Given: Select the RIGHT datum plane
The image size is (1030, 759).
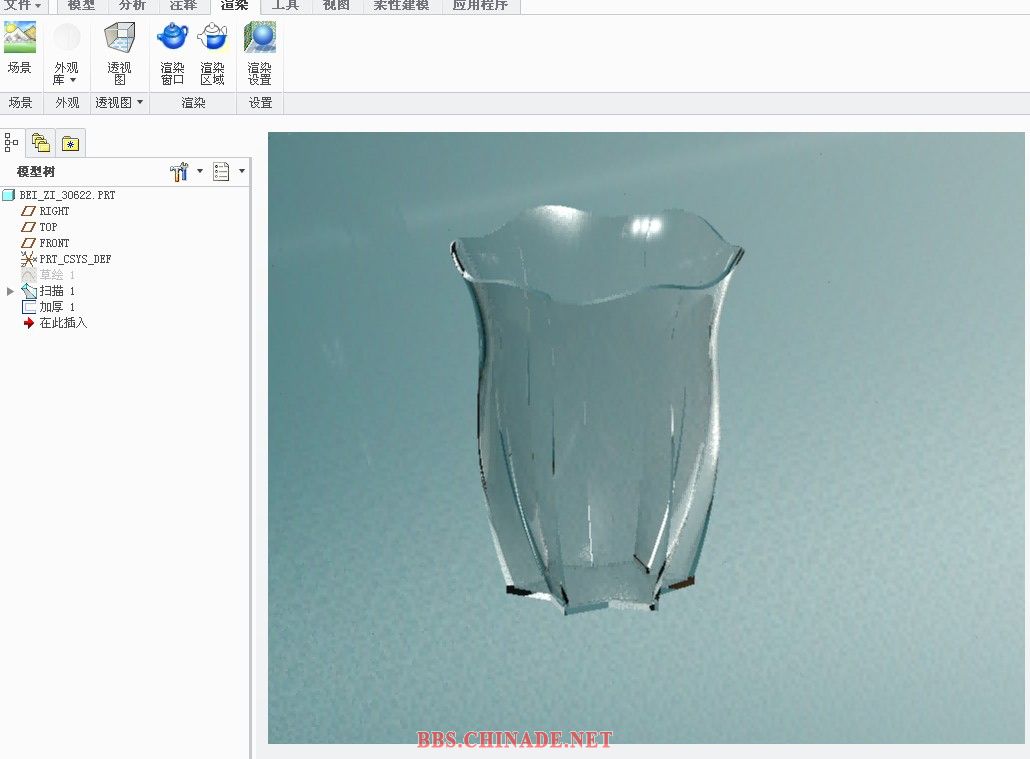Looking at the screenshot, I should tap(54, 211).
